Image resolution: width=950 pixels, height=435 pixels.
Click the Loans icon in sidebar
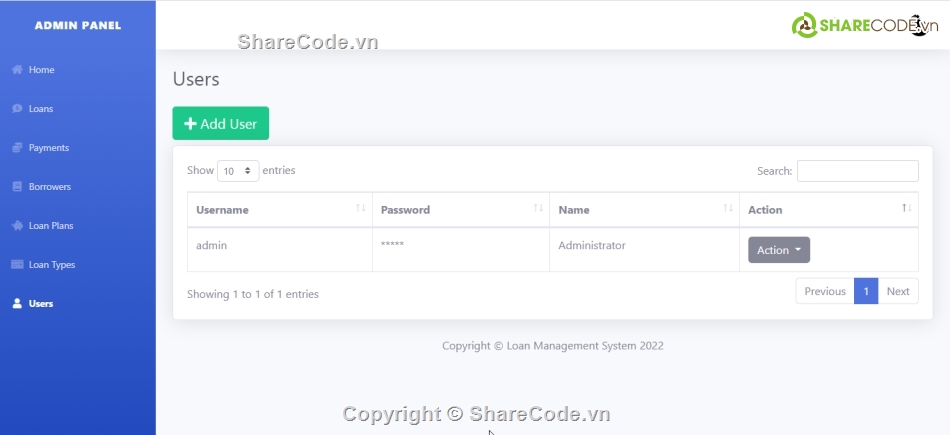click(17, 109)
